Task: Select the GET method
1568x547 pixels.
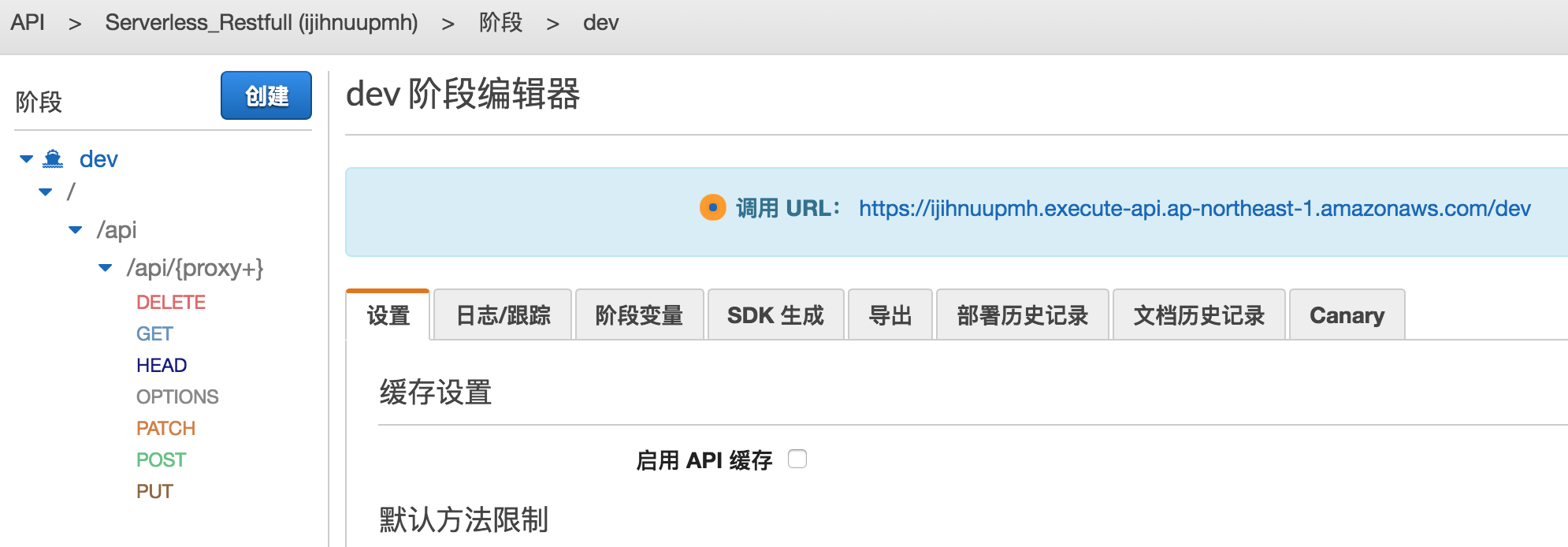Action: tap(154, 333)
